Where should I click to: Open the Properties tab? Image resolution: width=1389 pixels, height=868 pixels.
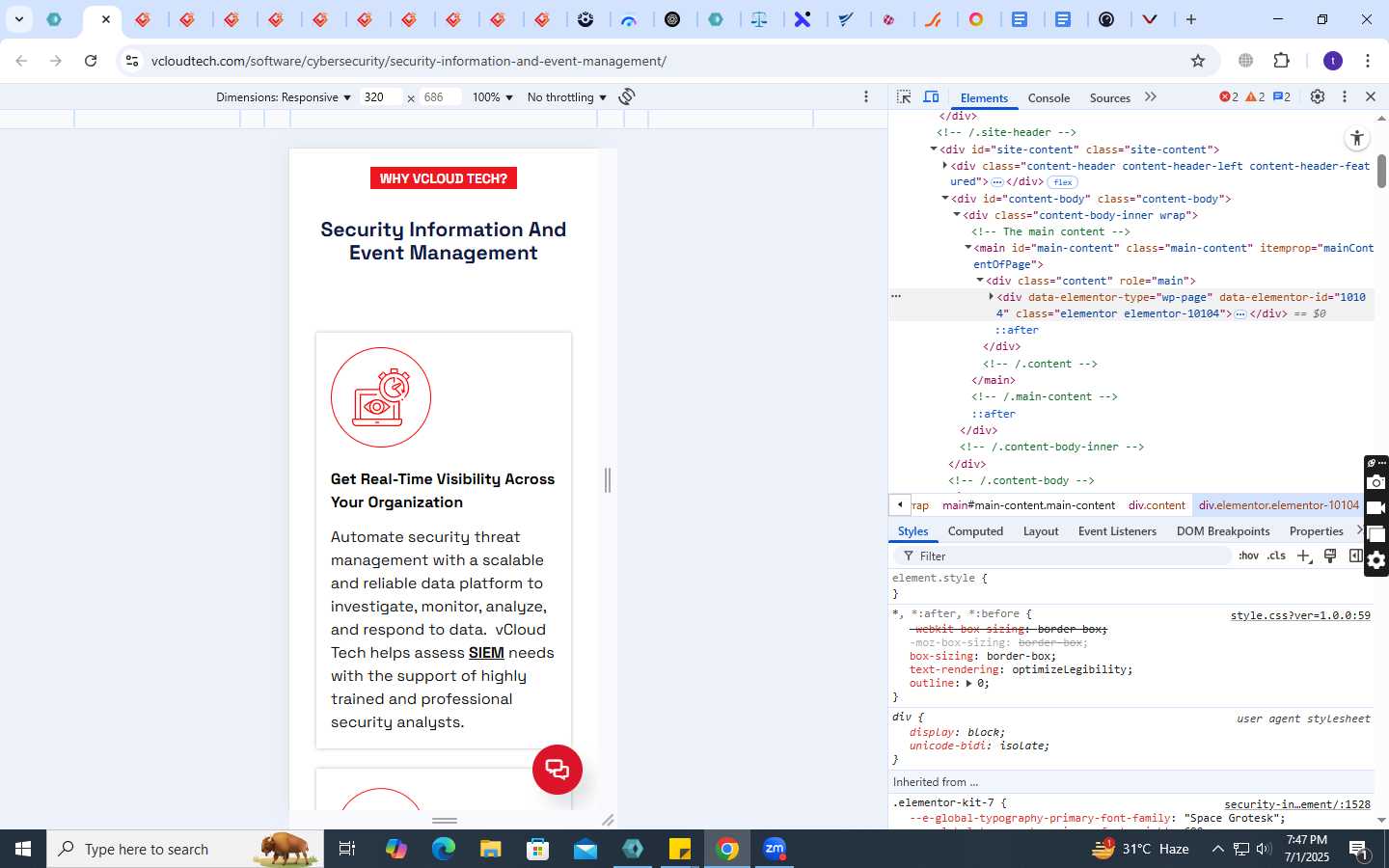coord(1316,531)
